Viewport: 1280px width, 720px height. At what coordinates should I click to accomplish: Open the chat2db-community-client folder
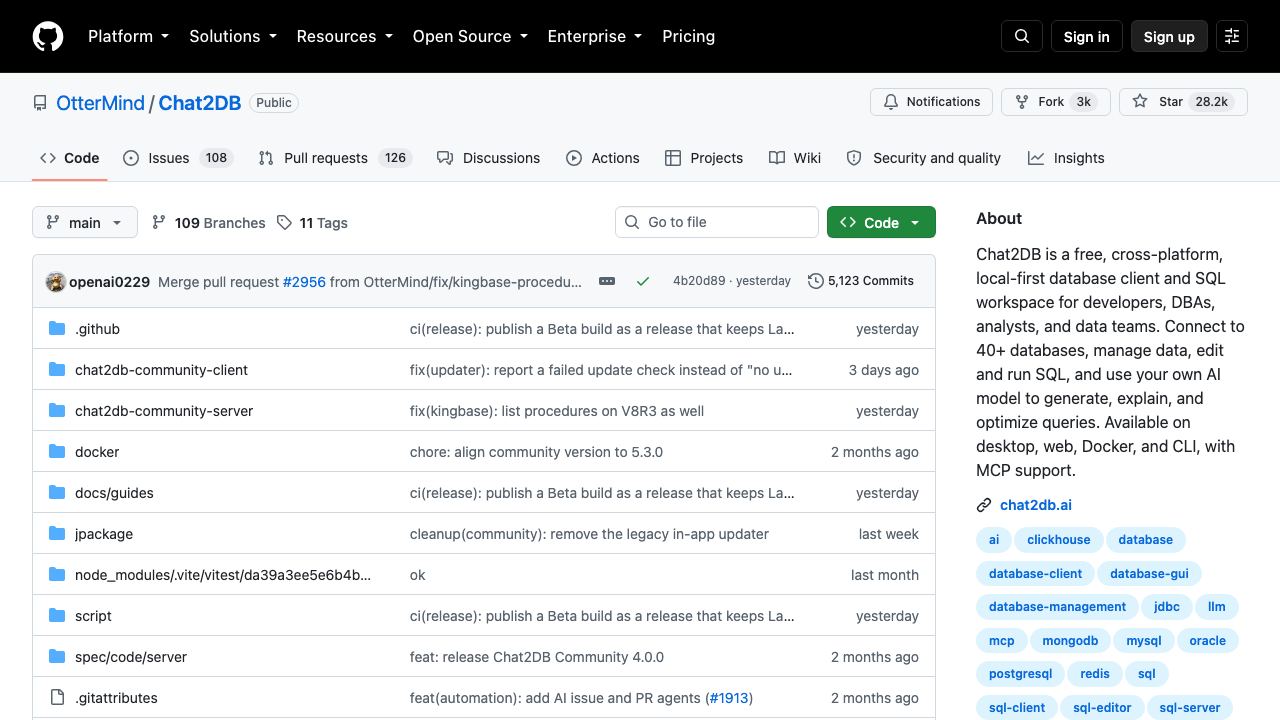(161, 370)
